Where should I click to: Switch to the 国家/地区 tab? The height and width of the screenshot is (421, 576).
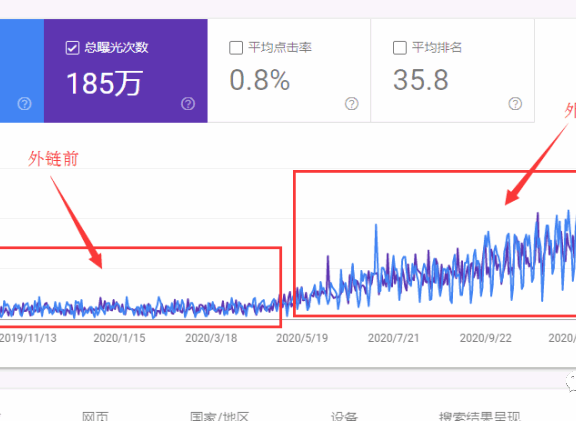(x=220, y=416)
